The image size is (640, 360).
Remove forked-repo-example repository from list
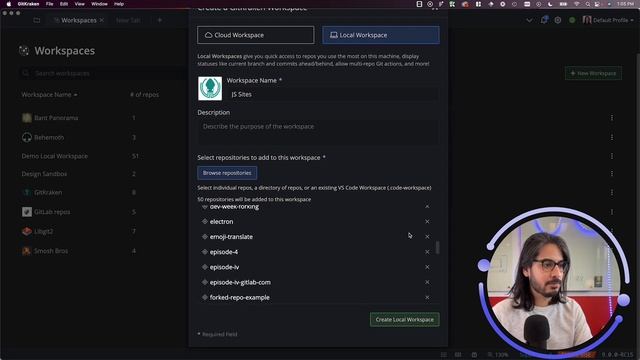click(427, 297)
